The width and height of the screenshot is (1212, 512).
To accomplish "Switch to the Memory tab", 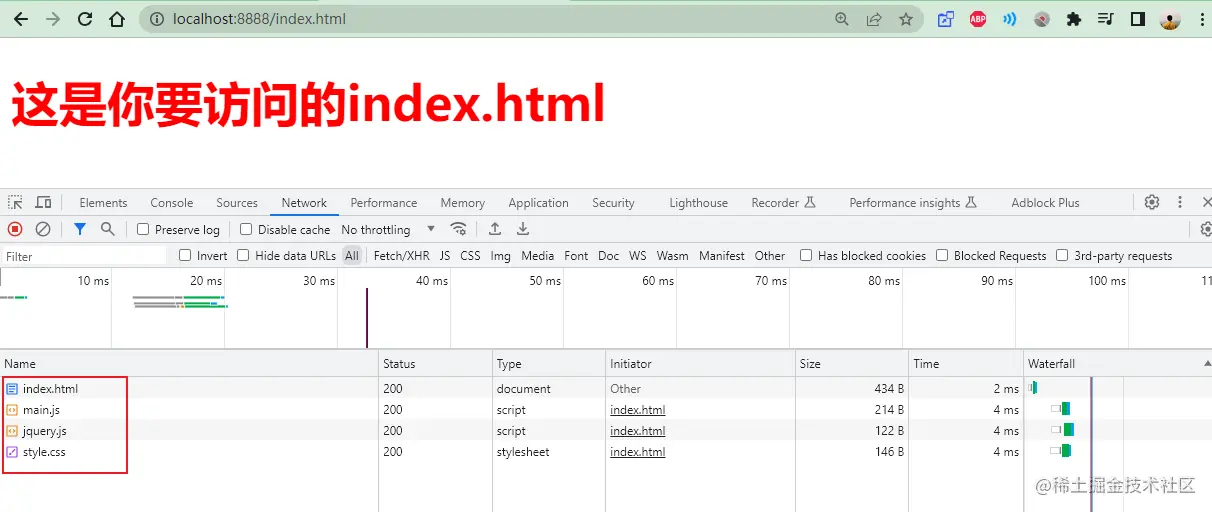I will coord(462,202).
